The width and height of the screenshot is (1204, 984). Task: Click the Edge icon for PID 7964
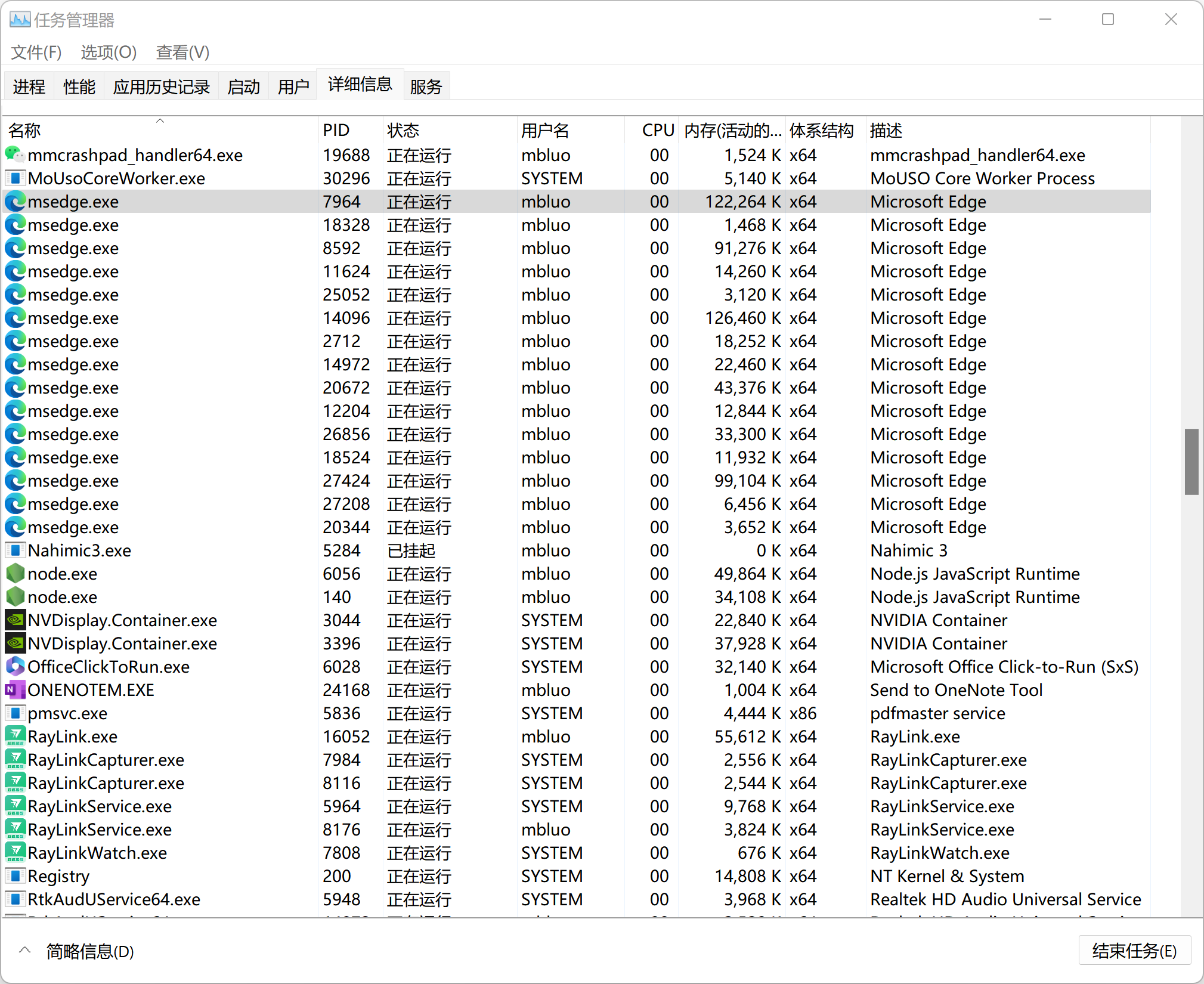click(x=15, y=202)
